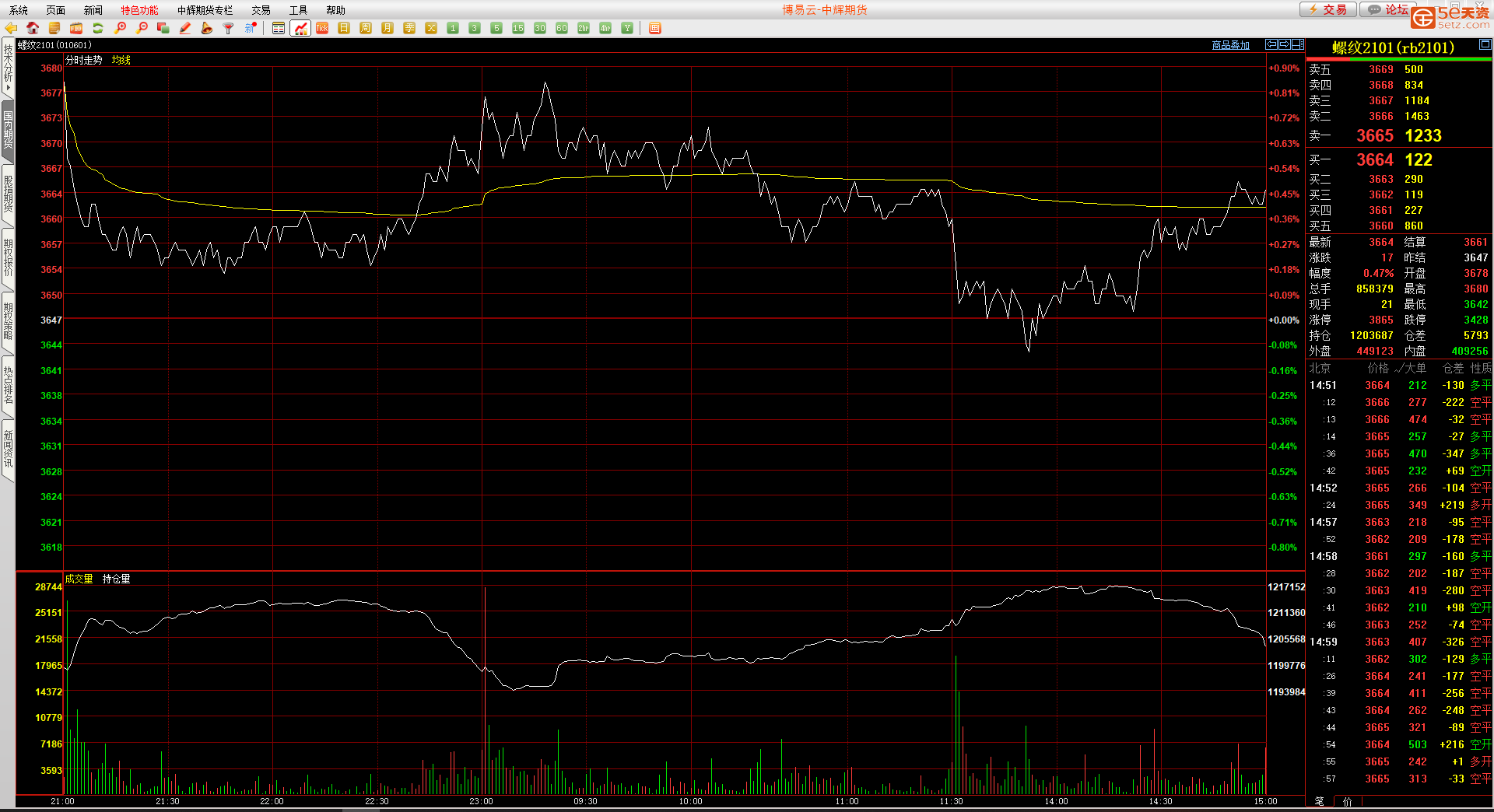This screenshot has height=812, width=1494.
Task: Open the filter funnel icon
Action: click(228, 28)
